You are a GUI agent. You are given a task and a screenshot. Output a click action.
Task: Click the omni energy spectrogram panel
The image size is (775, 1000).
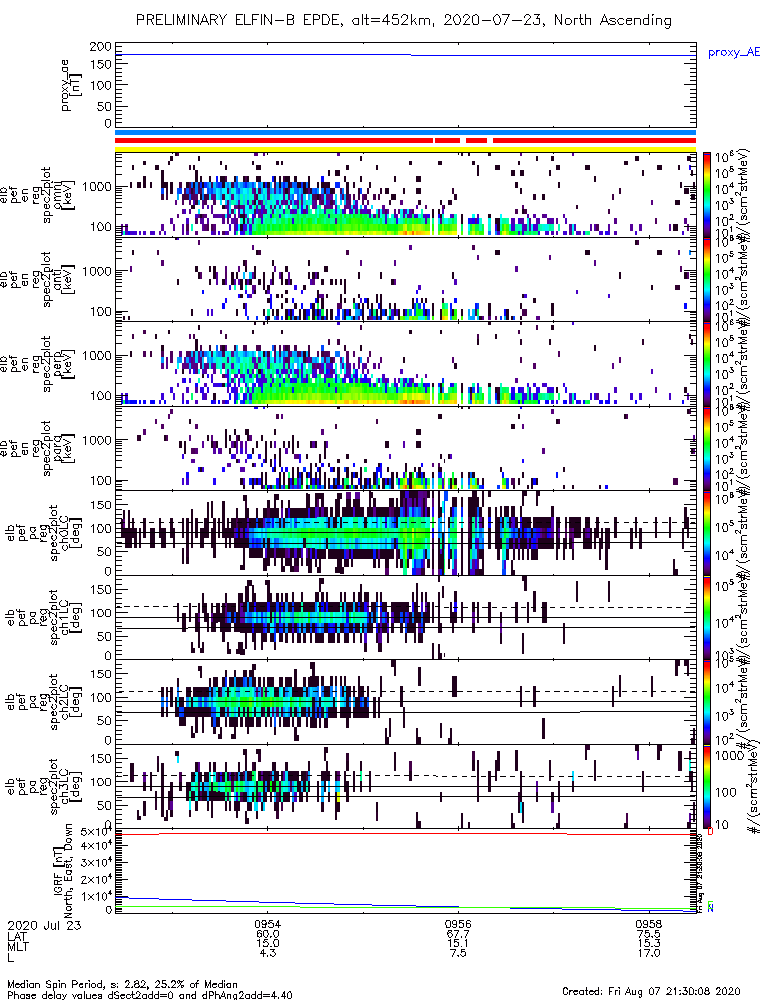405,195
